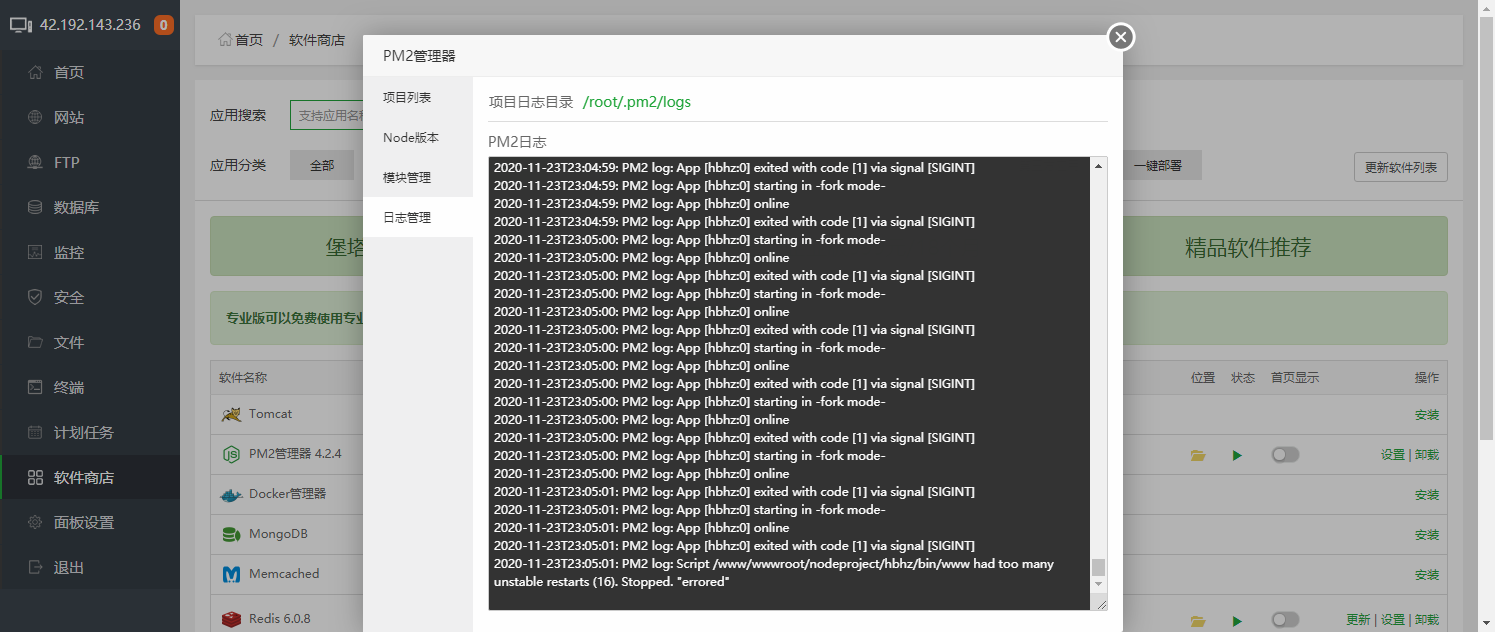Click the 更新软件列表 button
Viewport: 1495px width, 632px height.
[x=1401, y=167]
